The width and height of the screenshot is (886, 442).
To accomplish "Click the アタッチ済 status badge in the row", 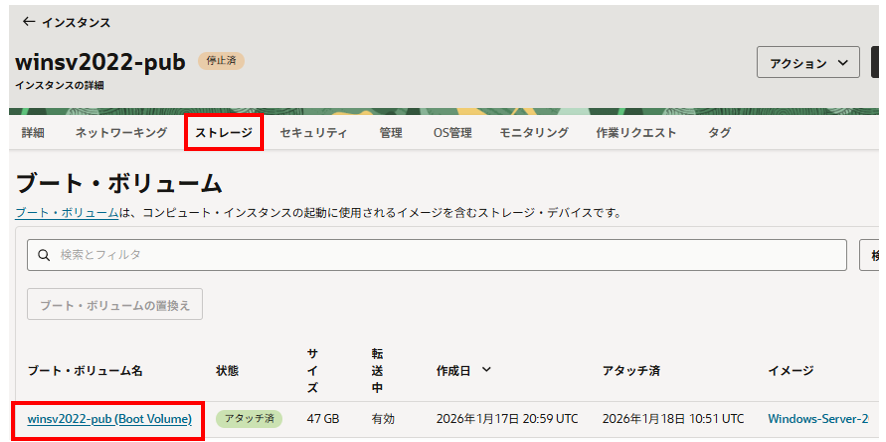I will [x=250, y=418].
